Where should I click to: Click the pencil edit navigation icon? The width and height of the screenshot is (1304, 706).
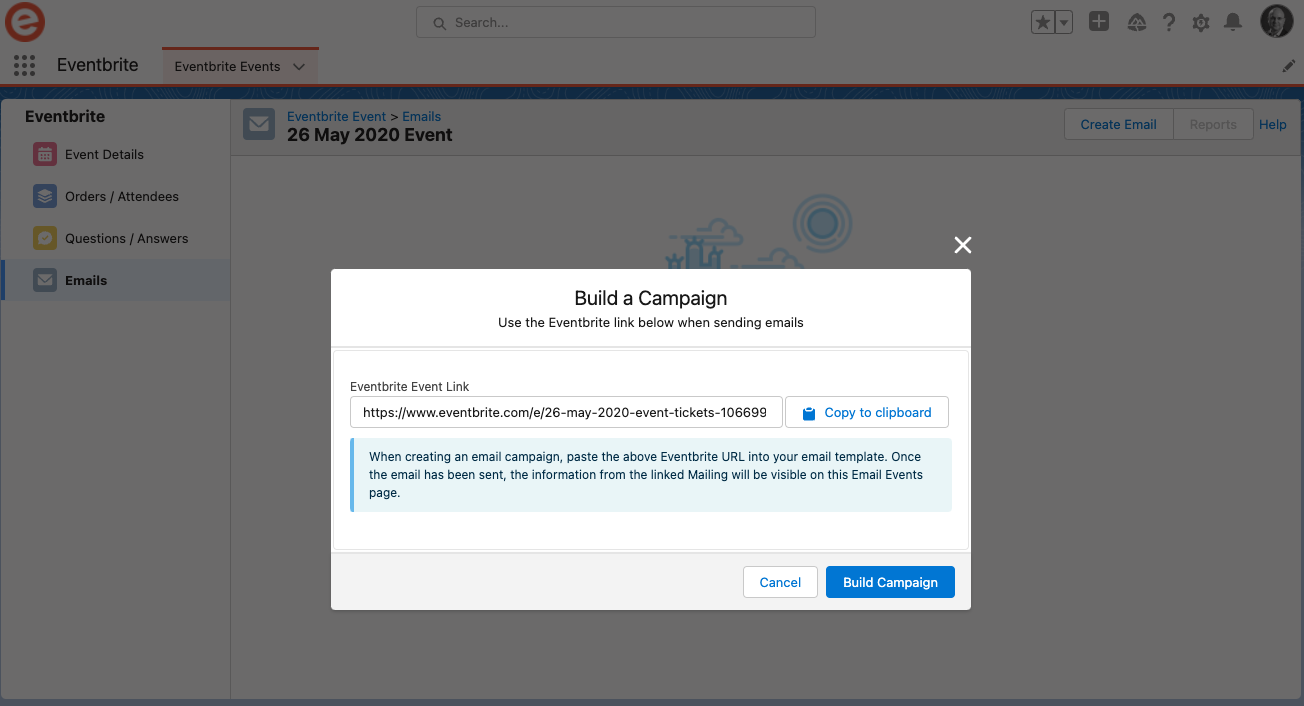click(1288, 66)
